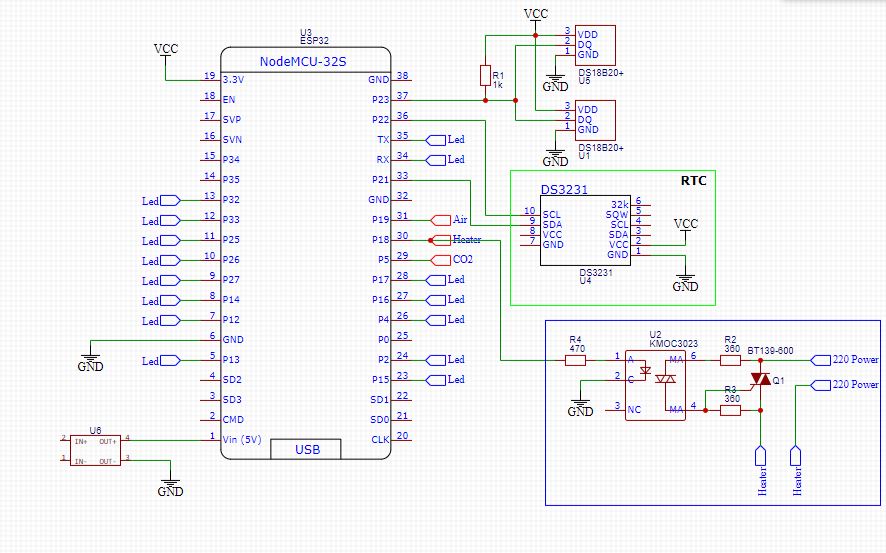Screen dimensions: 886x553
Task: Click the GND symbol below U6 module
Action: [x=171, y=490]
